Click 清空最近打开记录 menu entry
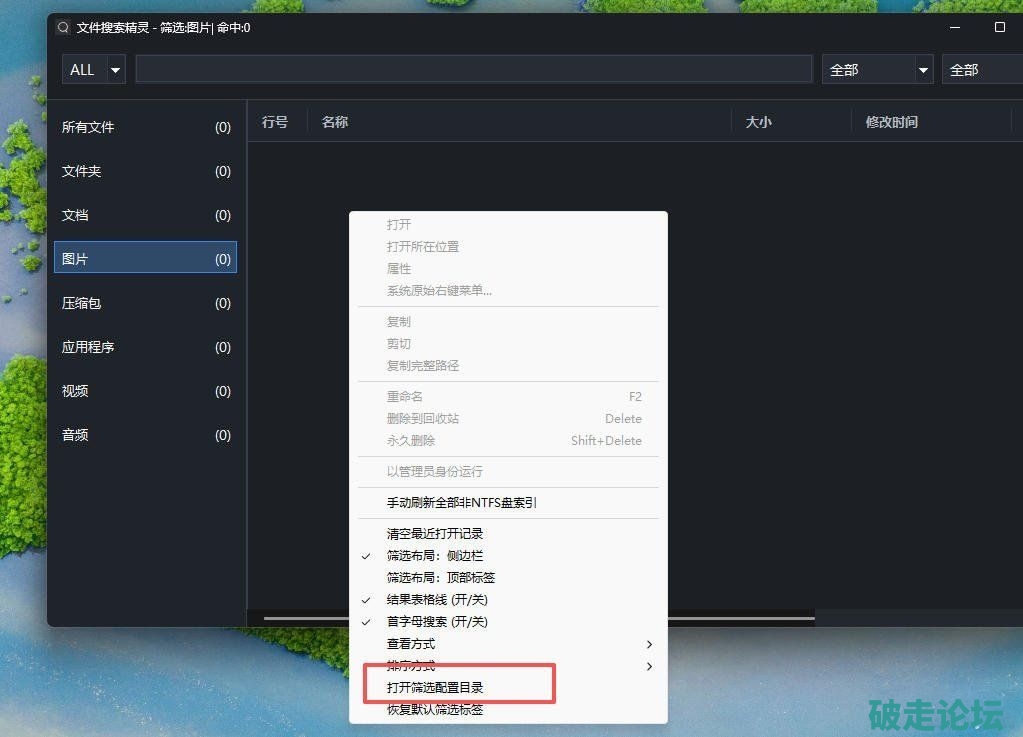1023x737 pixels. [508, 534]
